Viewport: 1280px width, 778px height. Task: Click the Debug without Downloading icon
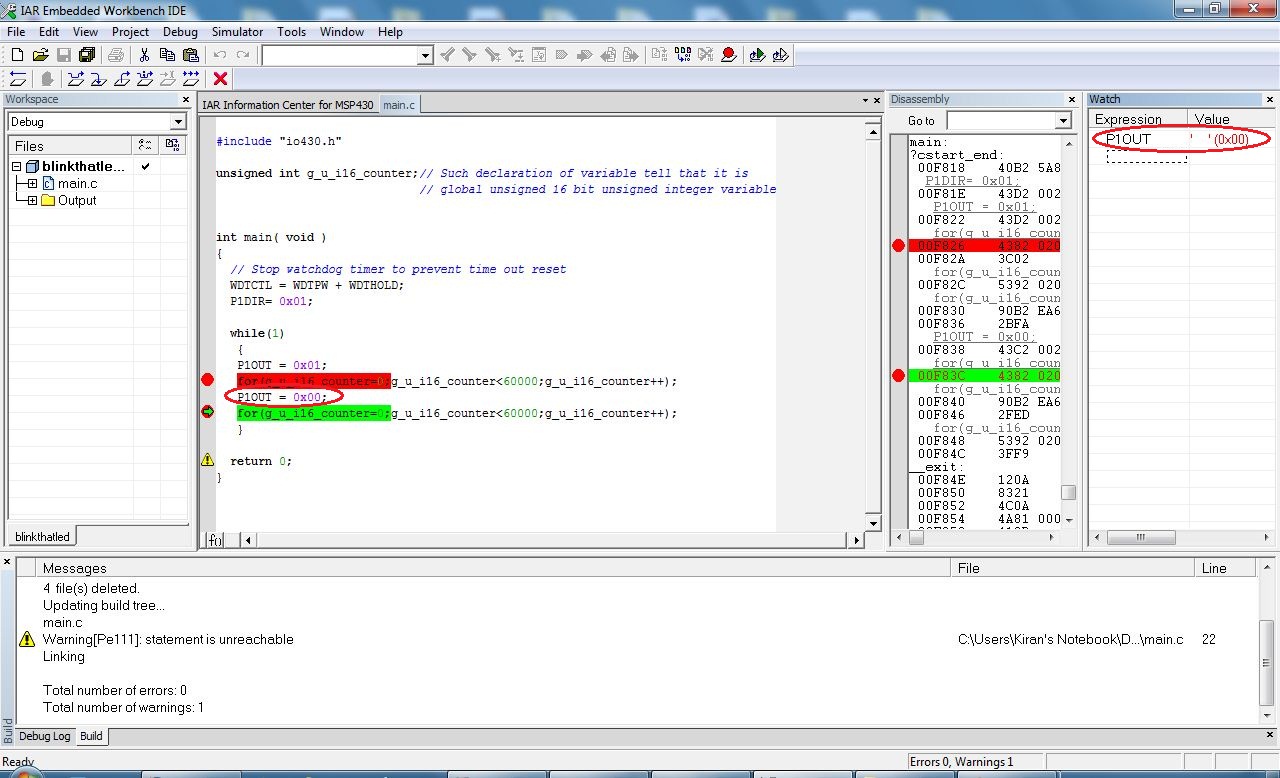781,55
